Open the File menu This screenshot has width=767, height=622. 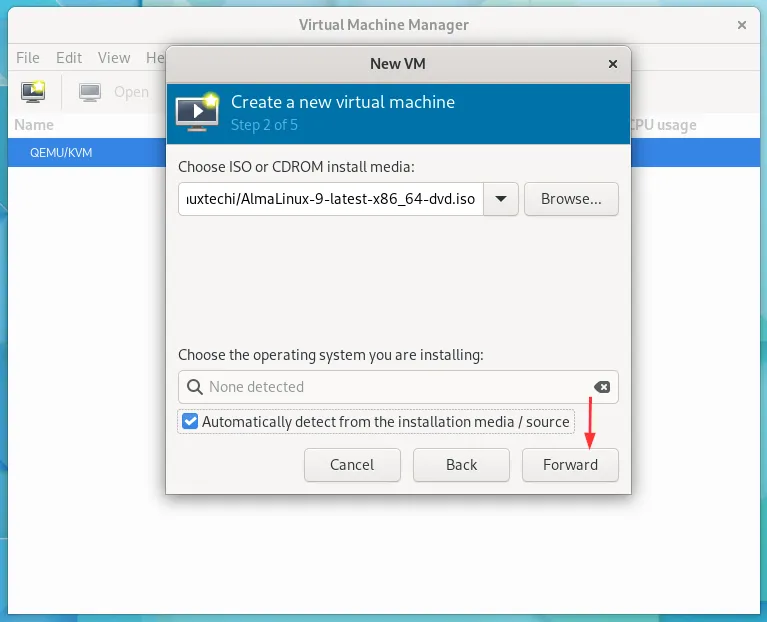coord(27,58)
